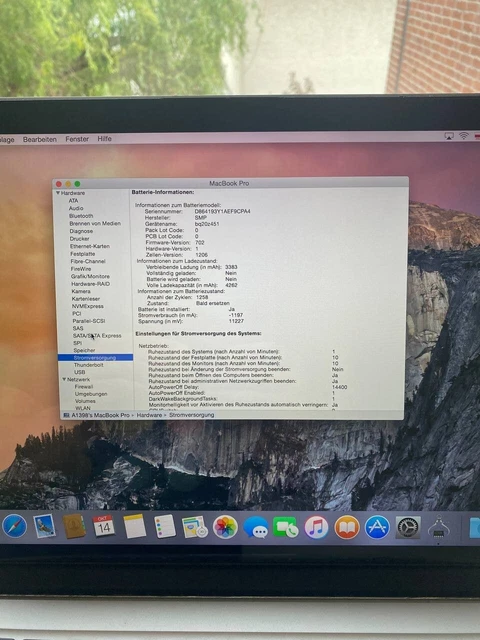Screen dimensions: 480x640
Task: Launch iTunes from the dock
Action: pyautogui.click(x=316, y=527)
